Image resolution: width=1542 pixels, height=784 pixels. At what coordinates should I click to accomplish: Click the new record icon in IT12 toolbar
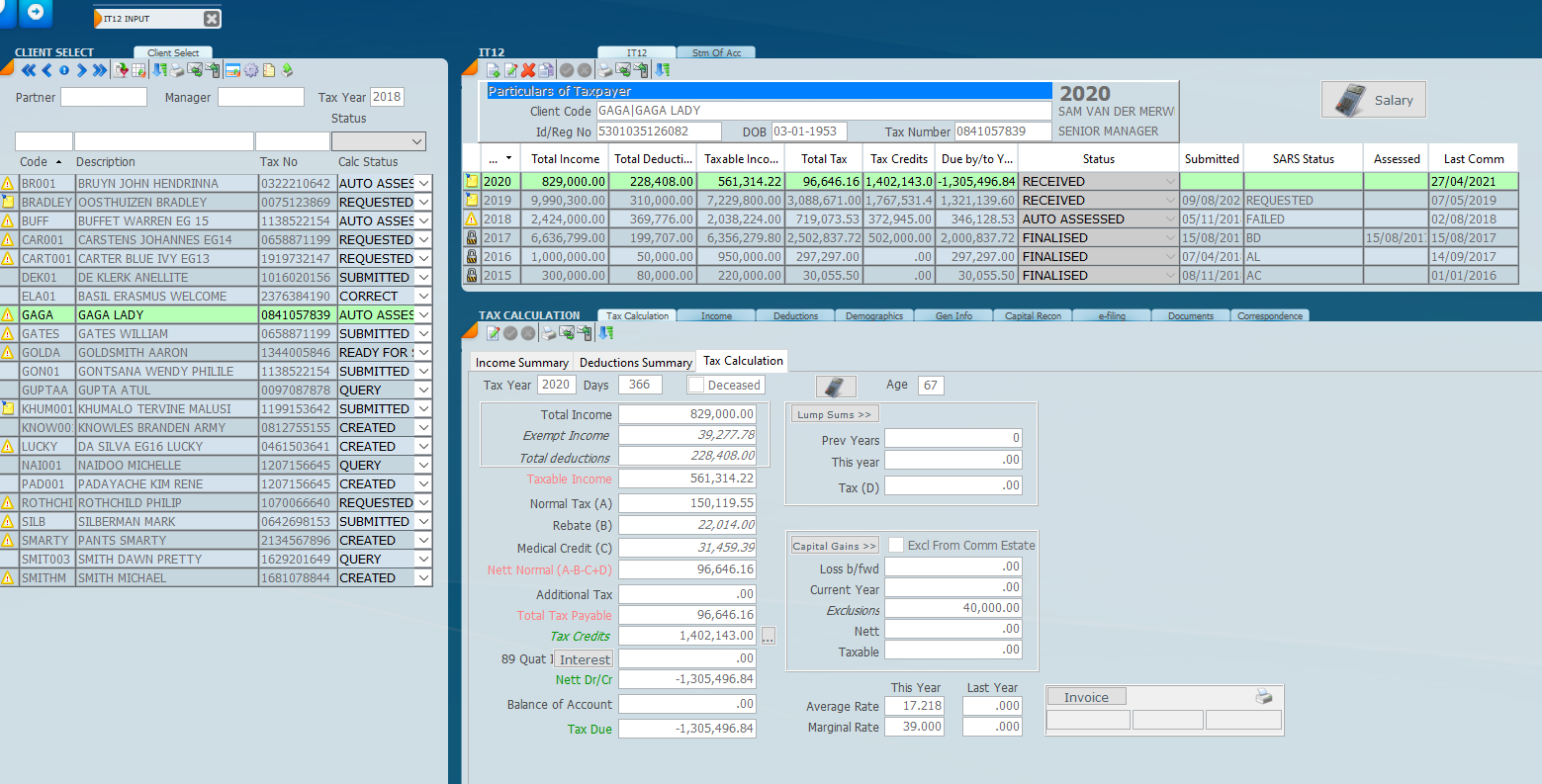pos(493,70)
